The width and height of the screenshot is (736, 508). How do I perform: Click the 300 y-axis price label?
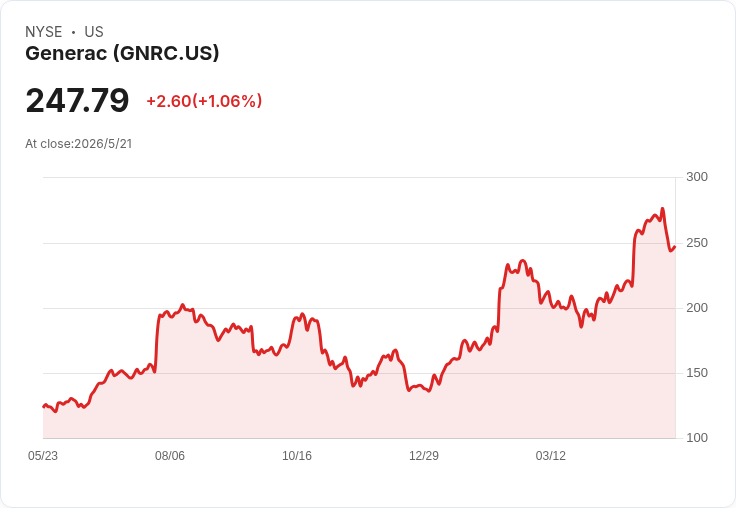(x=697, y=177)
